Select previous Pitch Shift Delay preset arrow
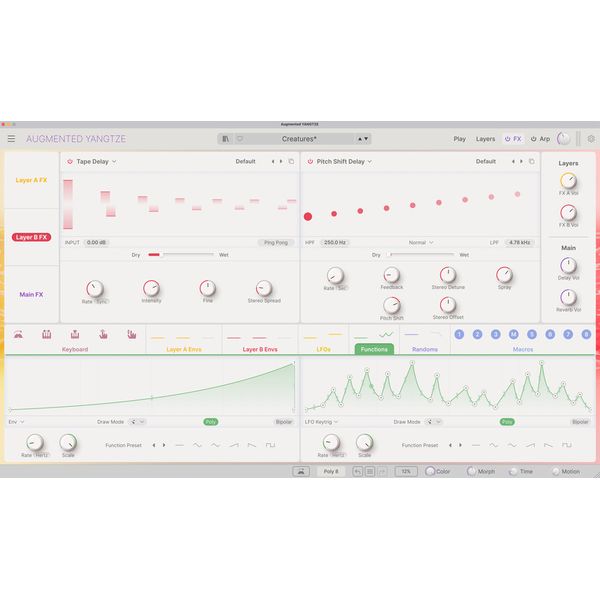 513,161
